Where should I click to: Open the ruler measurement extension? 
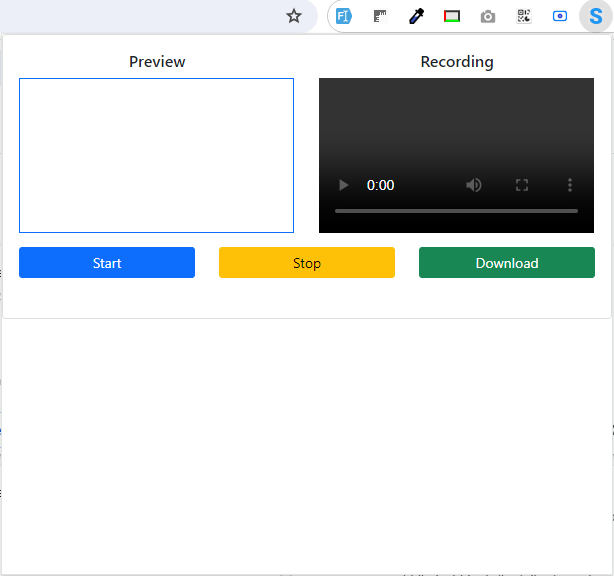[x=380, y=16]
